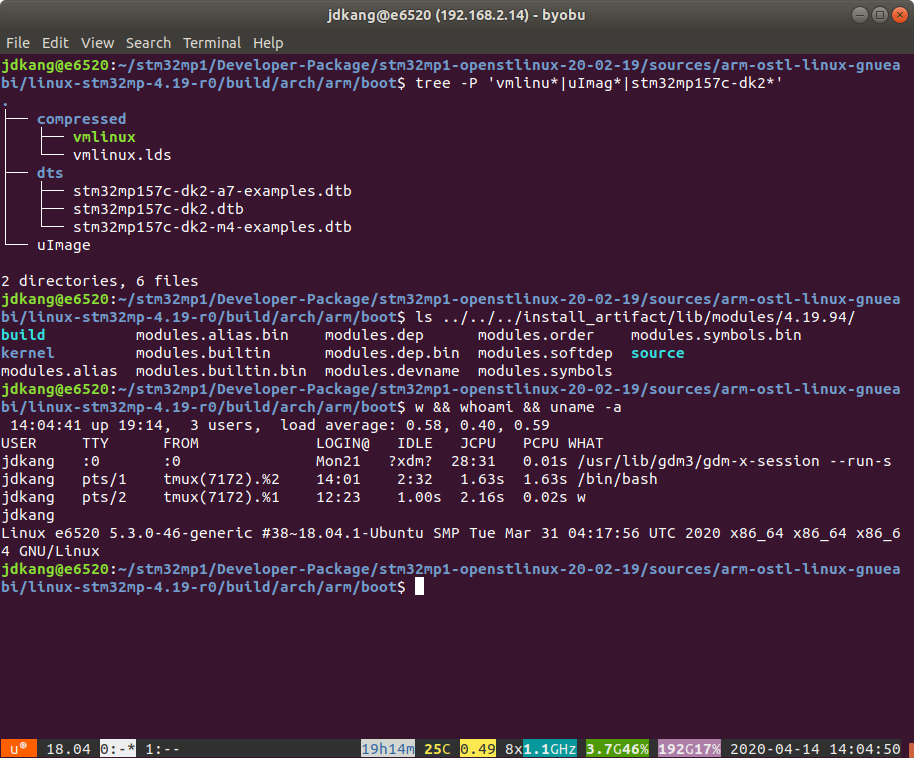Click the terminal cursor at the last prompt

420,587
